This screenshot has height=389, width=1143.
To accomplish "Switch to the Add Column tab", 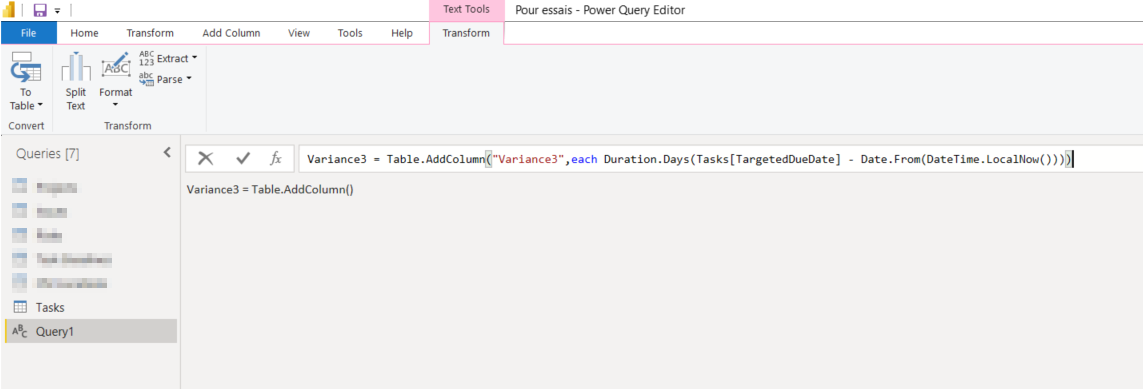I will coord(231,33).
